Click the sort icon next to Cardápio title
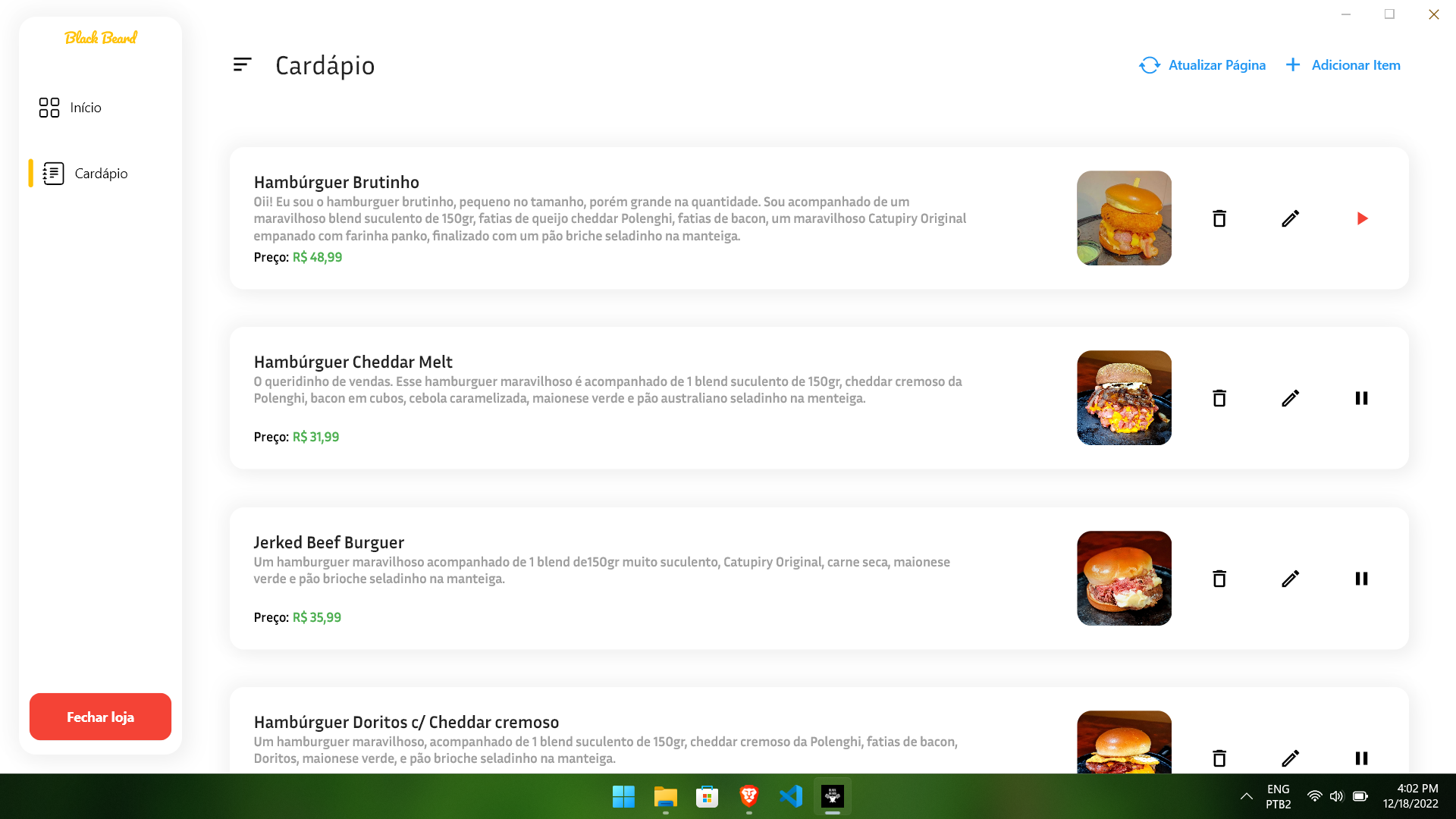 242,64
